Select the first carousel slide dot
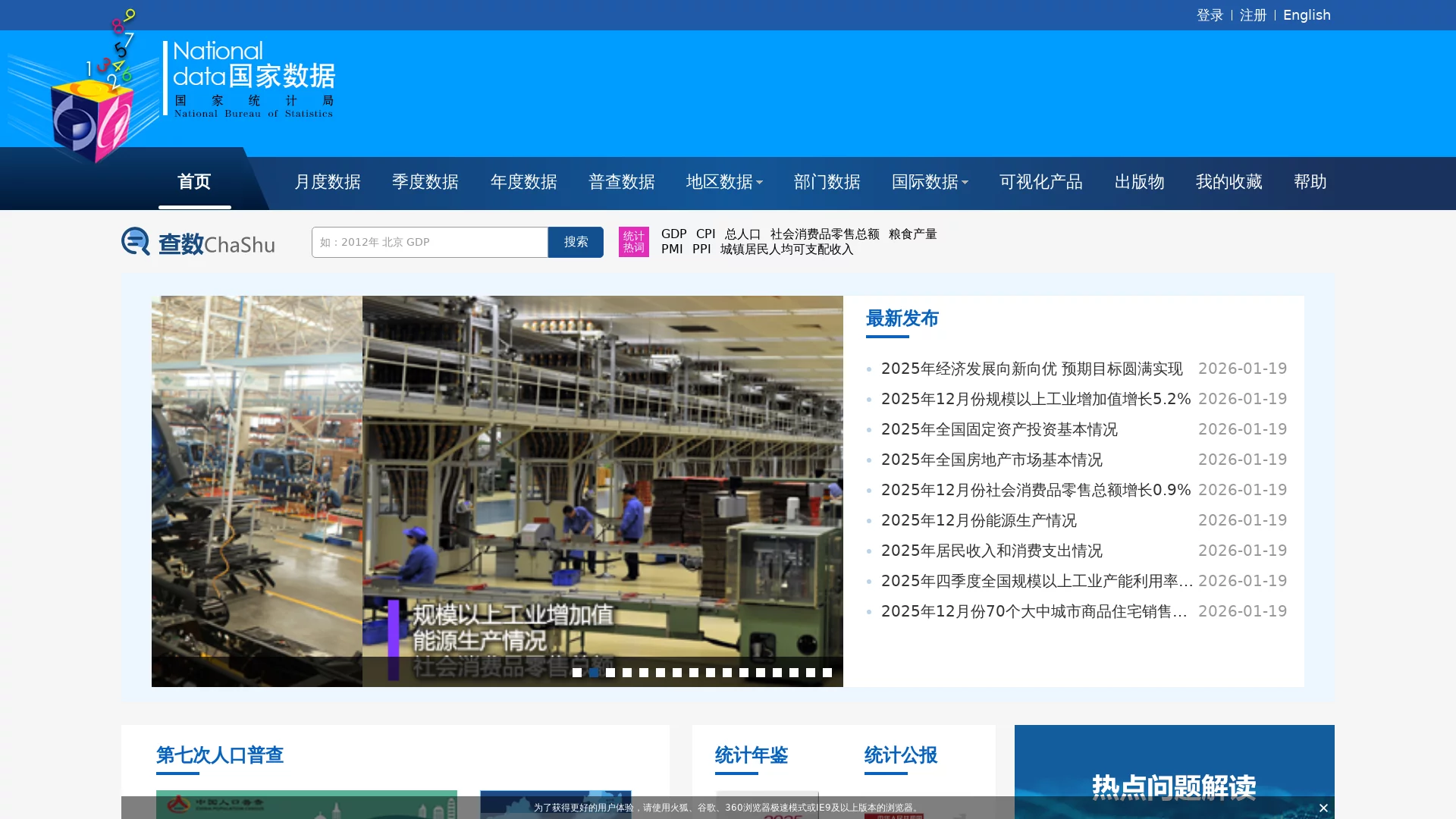Screen dimensions: 1456x819 (577, 673)
